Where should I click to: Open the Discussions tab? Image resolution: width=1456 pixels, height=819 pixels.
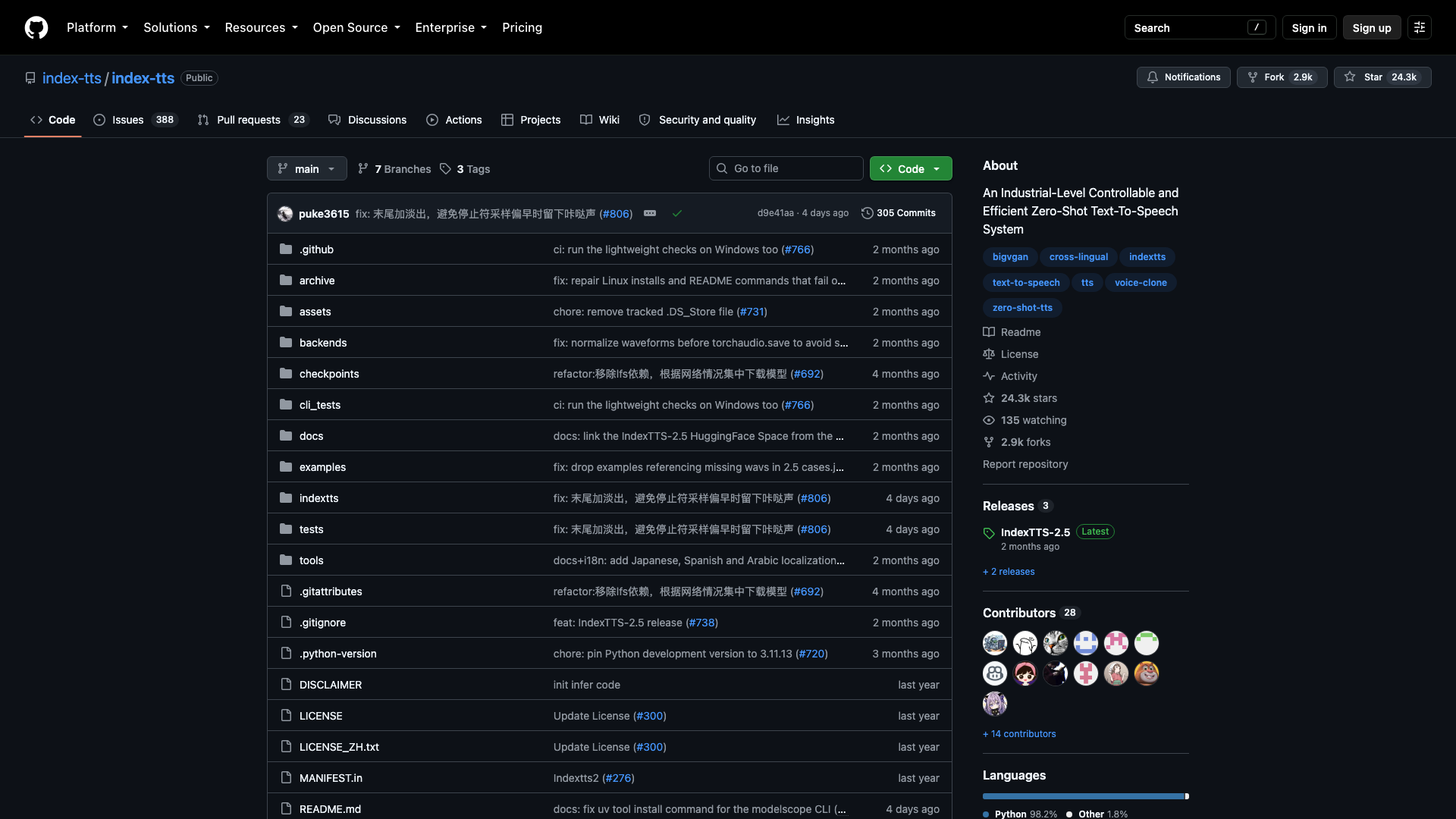[x=368, y=120]
